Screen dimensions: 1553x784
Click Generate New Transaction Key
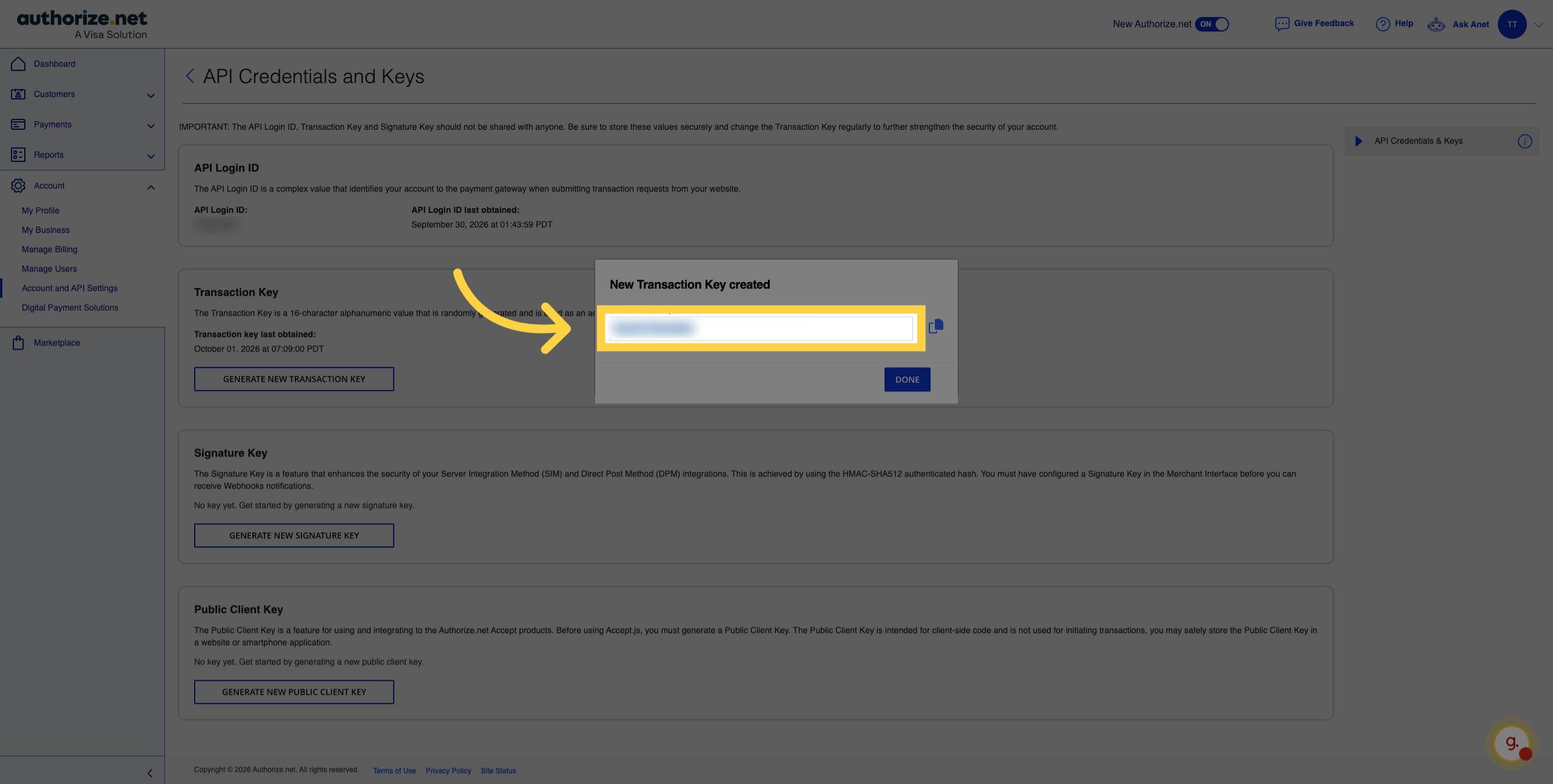[294, 379]
